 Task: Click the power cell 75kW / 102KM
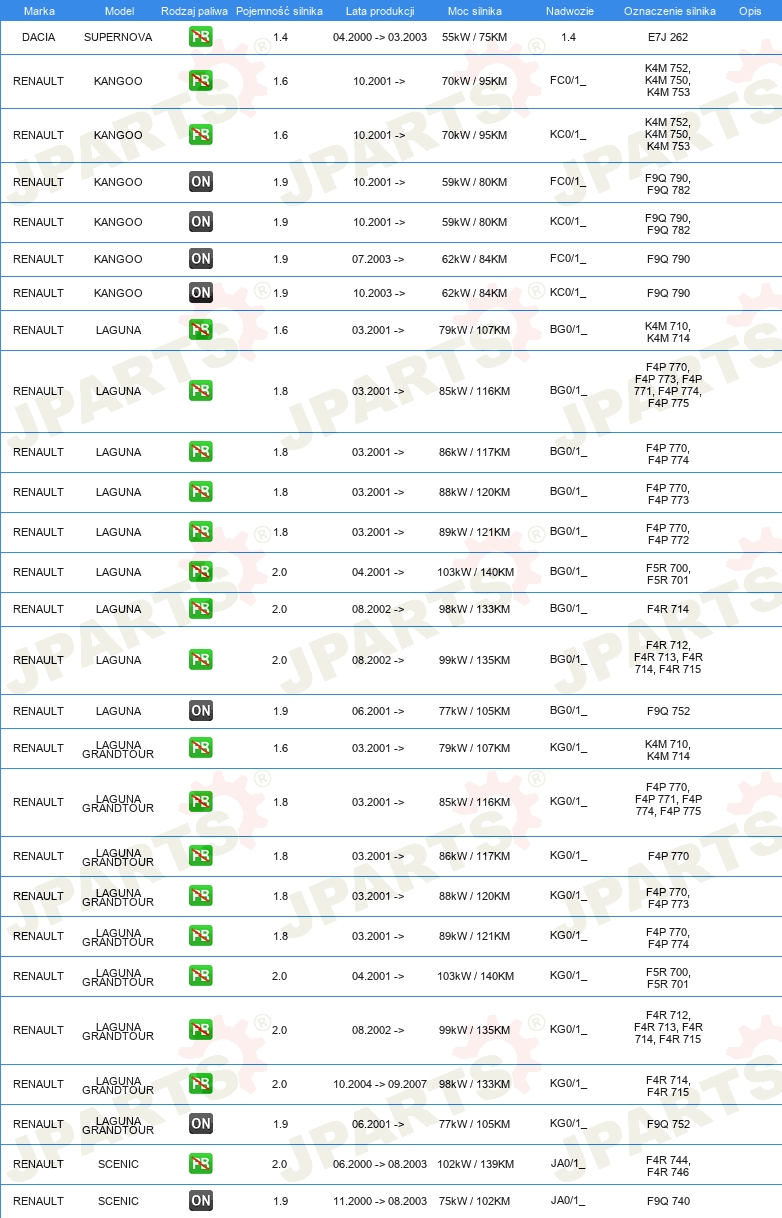click(475, 1201)
